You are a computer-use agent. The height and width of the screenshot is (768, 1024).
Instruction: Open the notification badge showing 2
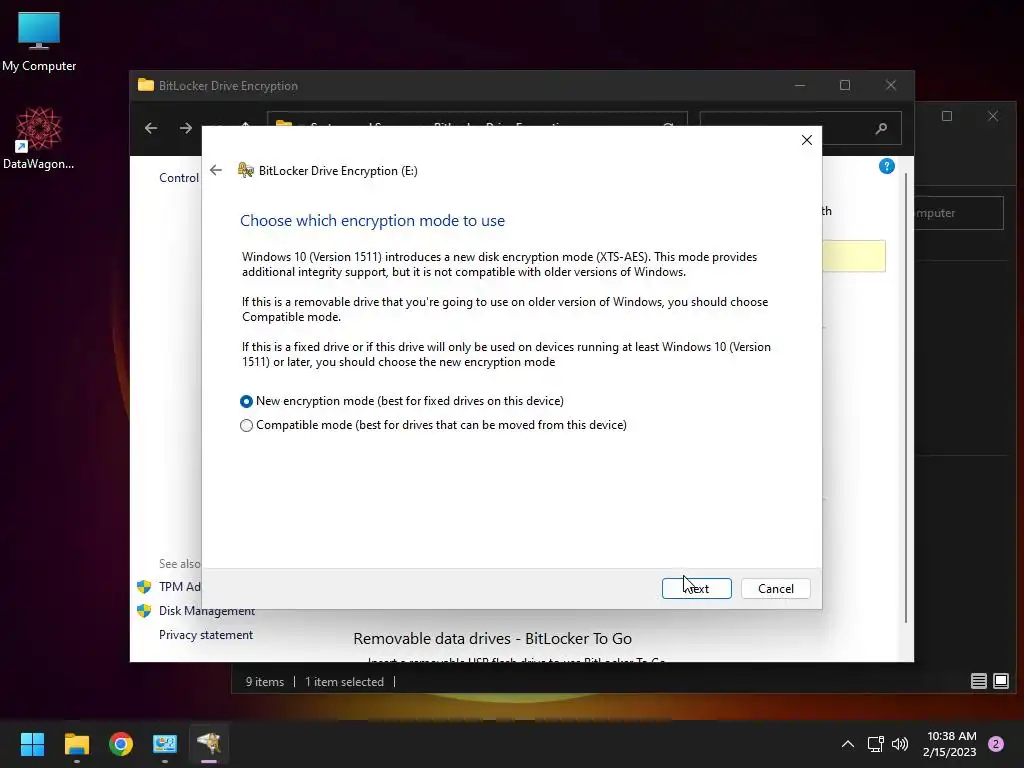pos(996,744)
